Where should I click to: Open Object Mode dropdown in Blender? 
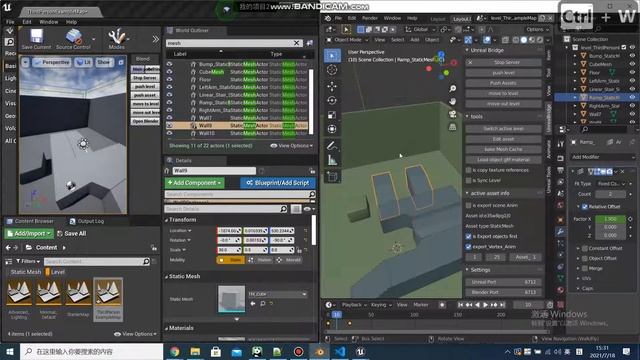click(x=347, y=40)
